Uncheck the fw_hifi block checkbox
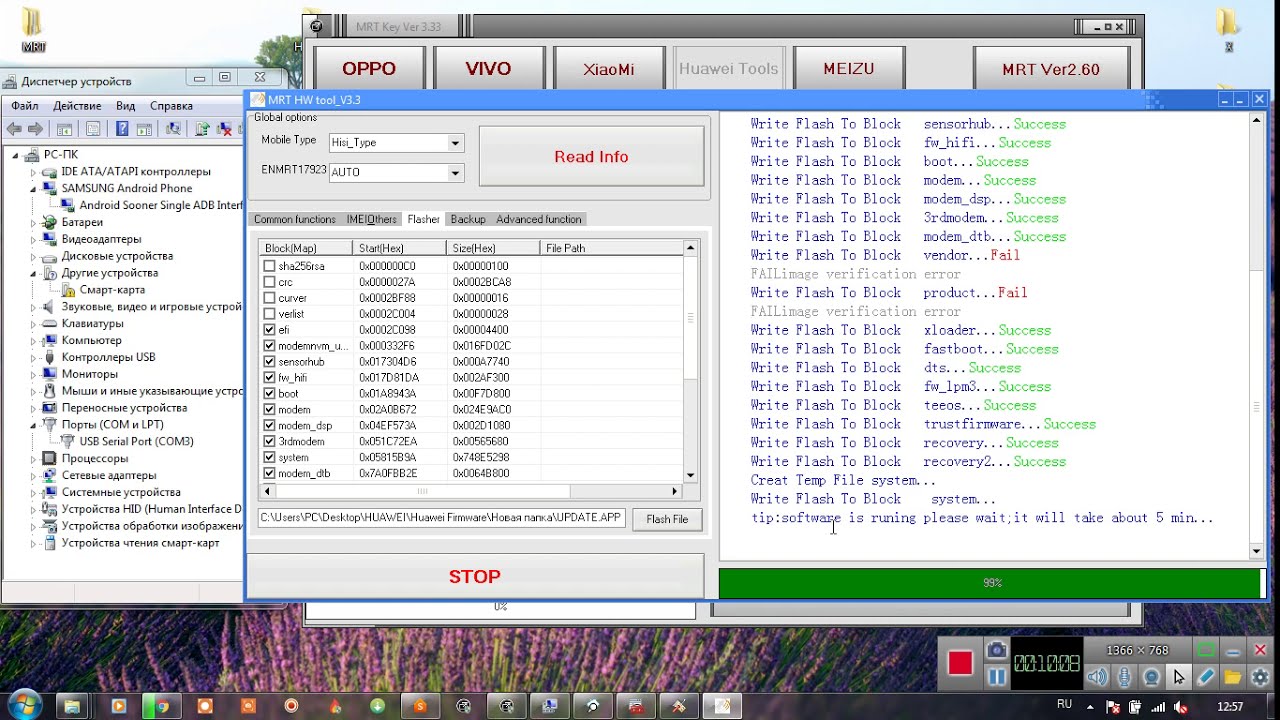The height and width of the screenshot is (720, 1280). [x=269, y=378]
